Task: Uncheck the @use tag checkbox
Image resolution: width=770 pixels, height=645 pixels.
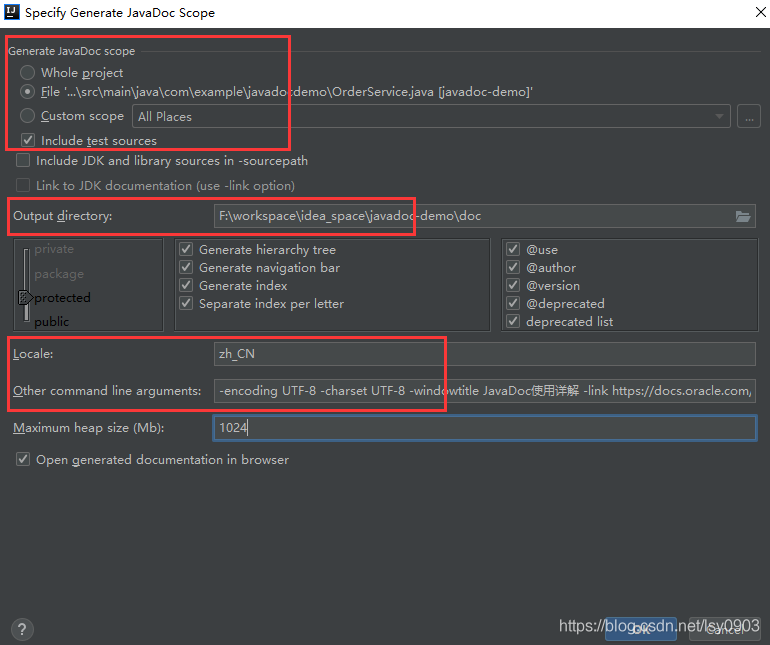Action: pyautogui.click(x=513, y=249)
